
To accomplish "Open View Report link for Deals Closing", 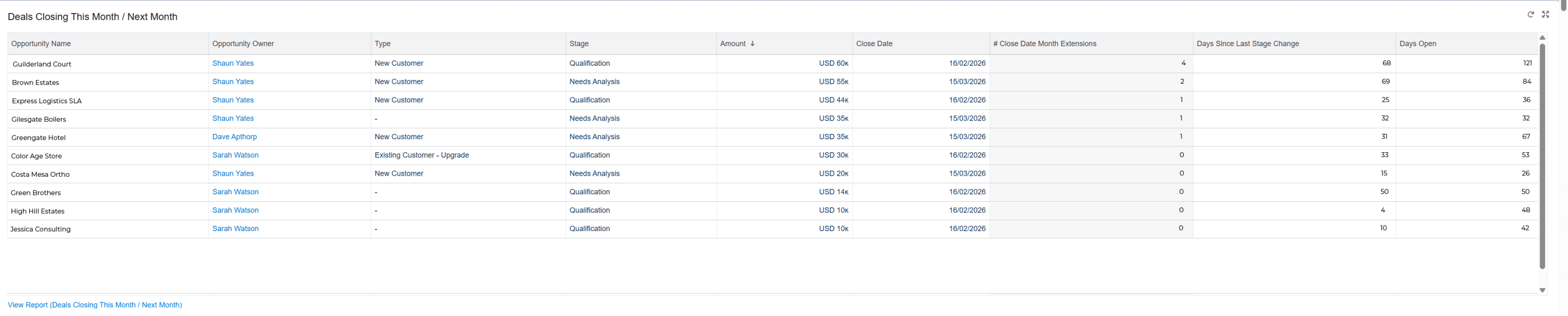I will (94, 305).
